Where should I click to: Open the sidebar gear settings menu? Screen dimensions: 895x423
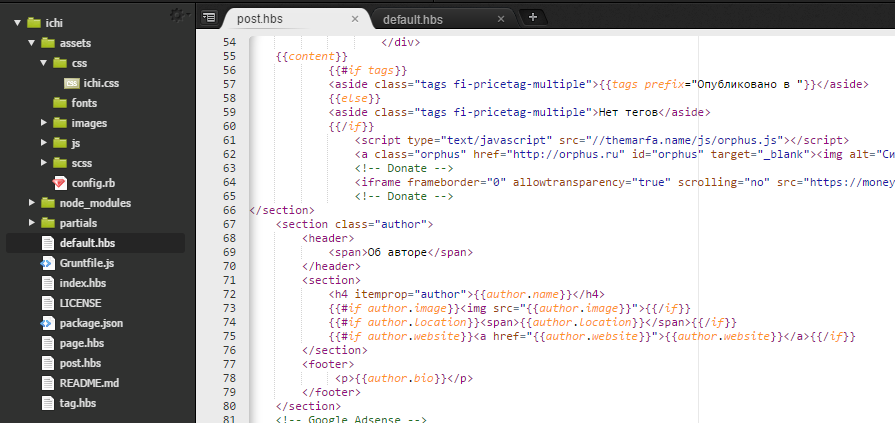coord(179,14)
